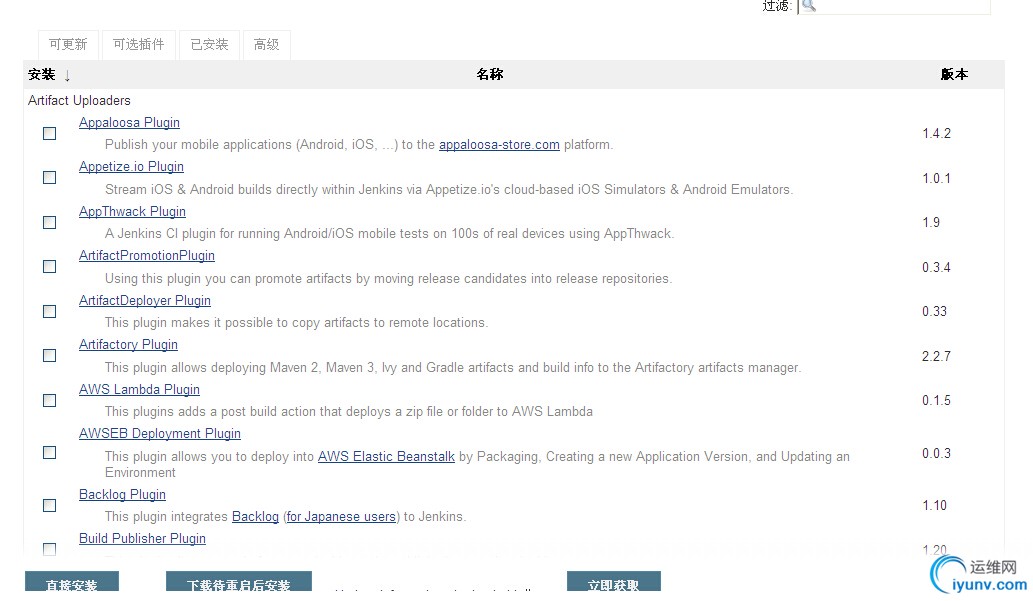
Task: Visit the ArtifactDeployer Plugin link
Action: 145,300
